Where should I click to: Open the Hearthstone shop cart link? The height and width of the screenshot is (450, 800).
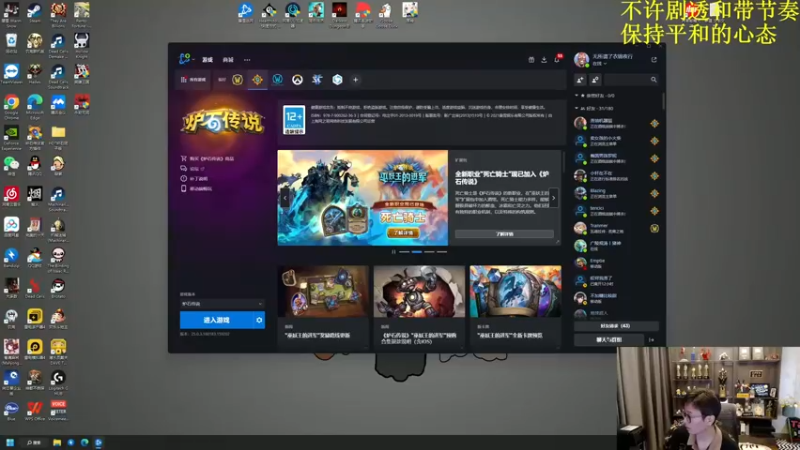[x=207, y=159]
